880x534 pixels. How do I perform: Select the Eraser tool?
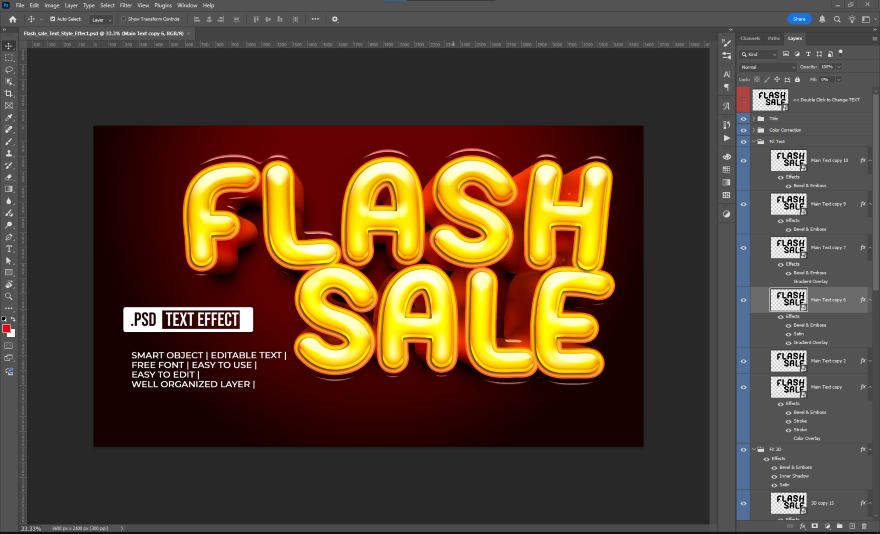point(8,177)
